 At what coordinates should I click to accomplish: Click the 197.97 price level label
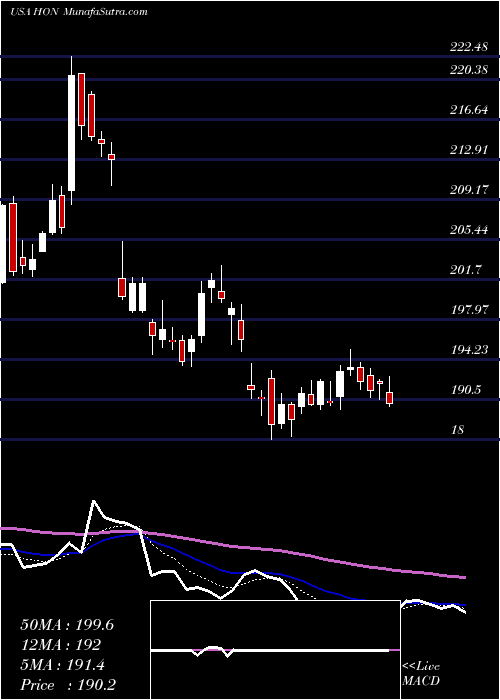point(469,309)
